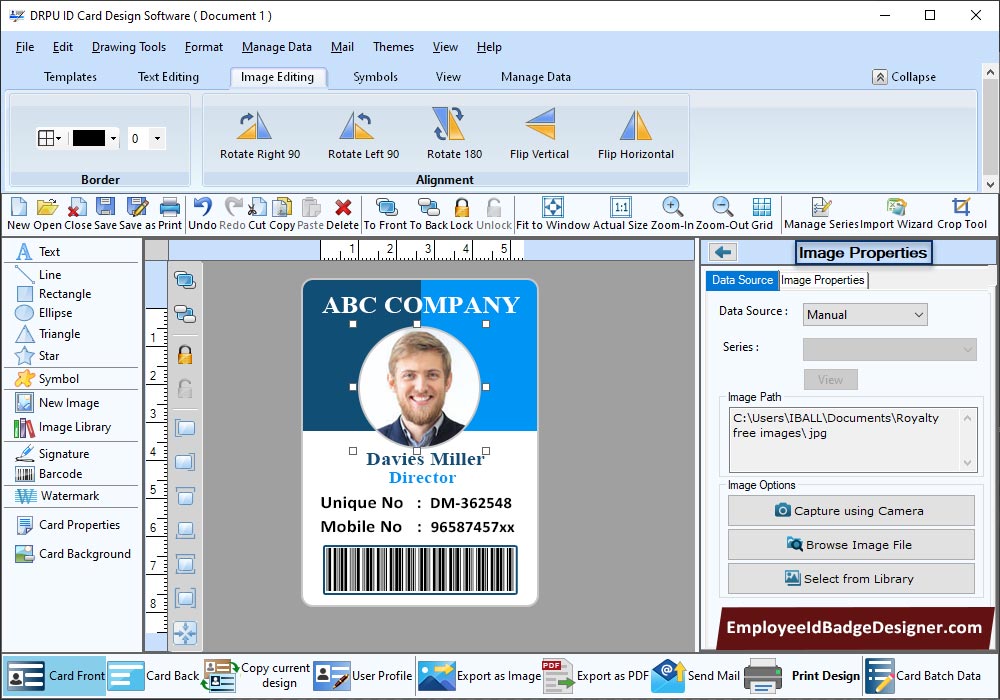Click the lock icon in canvas side strip
1000x700 pixels.
(185, 354)
